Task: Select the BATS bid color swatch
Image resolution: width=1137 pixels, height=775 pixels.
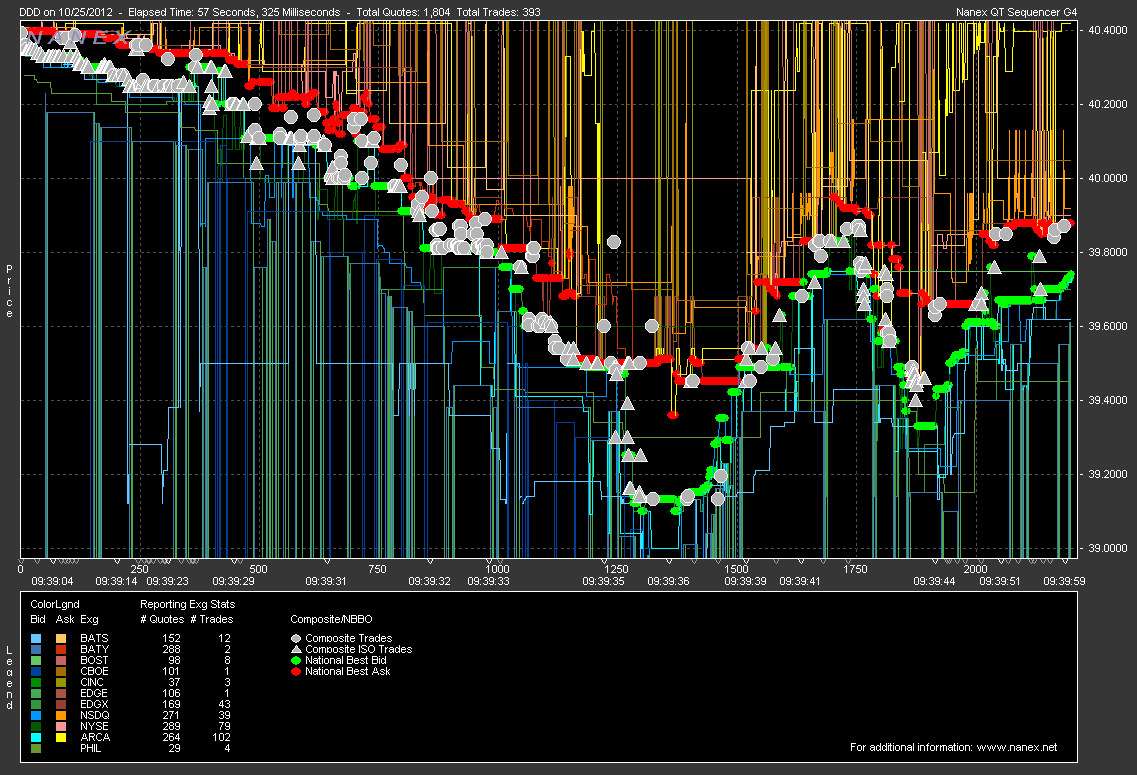Action: click(x=36, y=639)
